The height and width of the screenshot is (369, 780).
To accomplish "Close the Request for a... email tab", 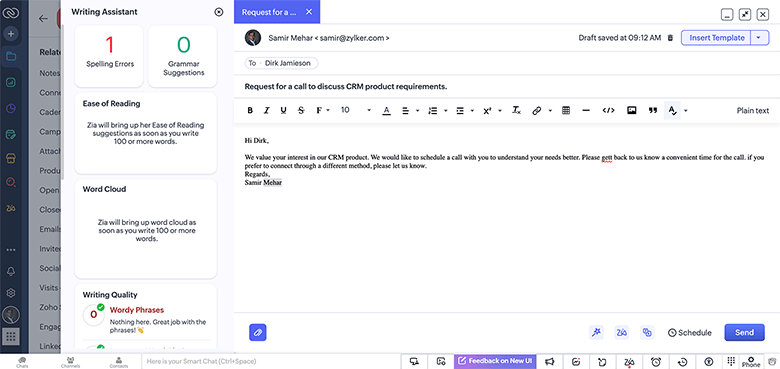I will 309,12.
